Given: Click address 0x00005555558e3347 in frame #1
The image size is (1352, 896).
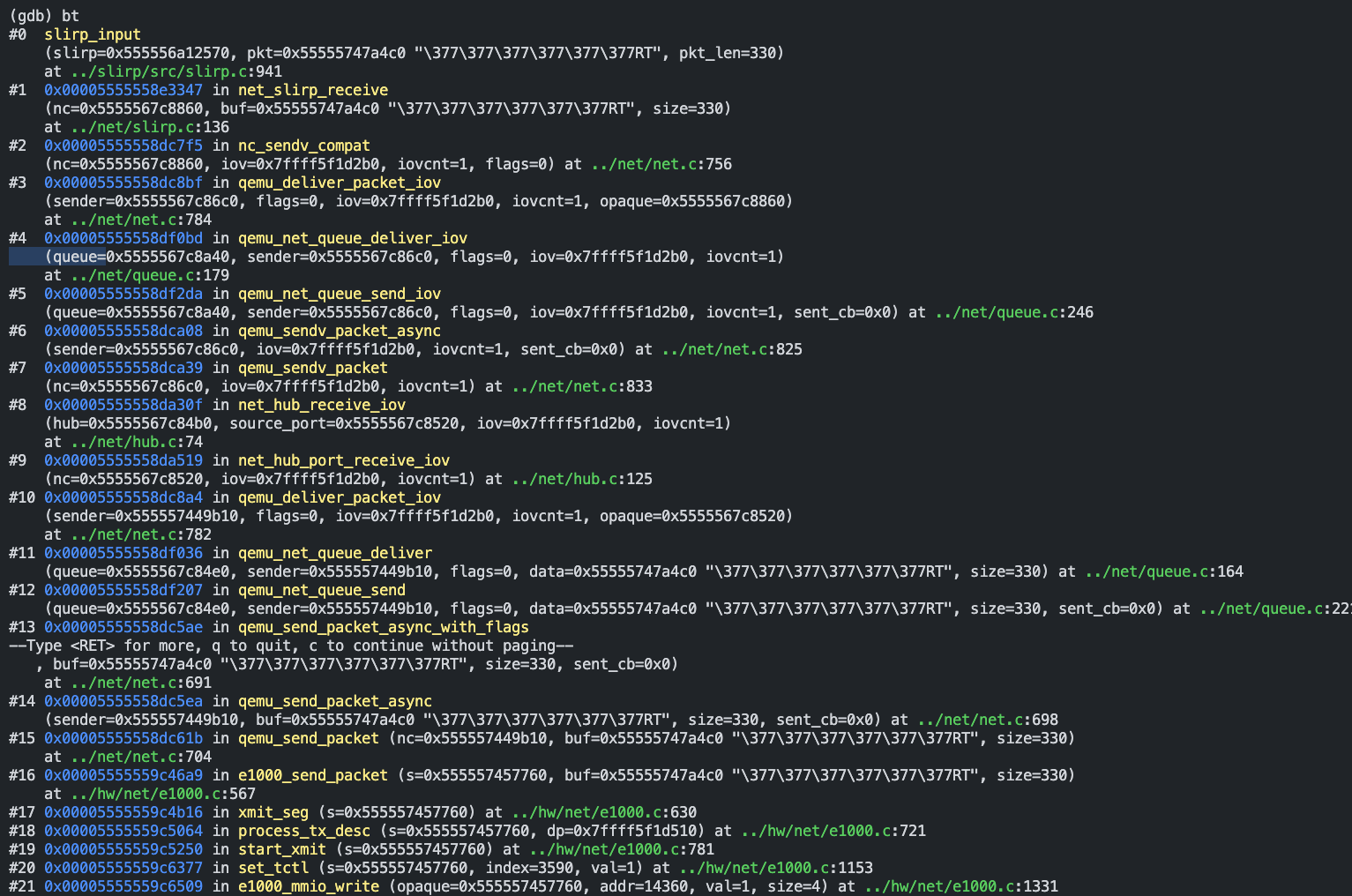Looking at the screenshot, I should click(123, 90).
